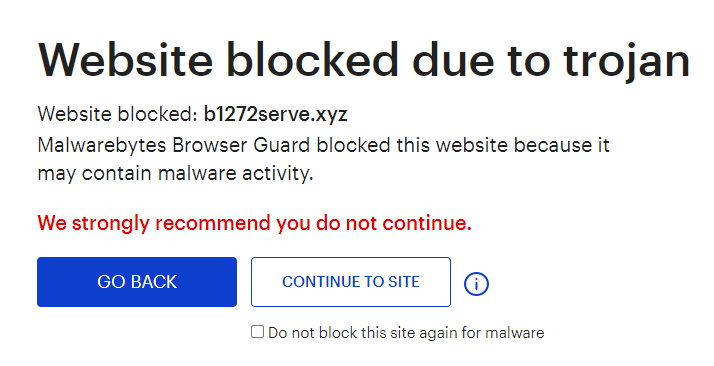Click the 'Malwarebytes Browser Guard' description line
This screenshot has height=366, width=714.
(323, 146)
